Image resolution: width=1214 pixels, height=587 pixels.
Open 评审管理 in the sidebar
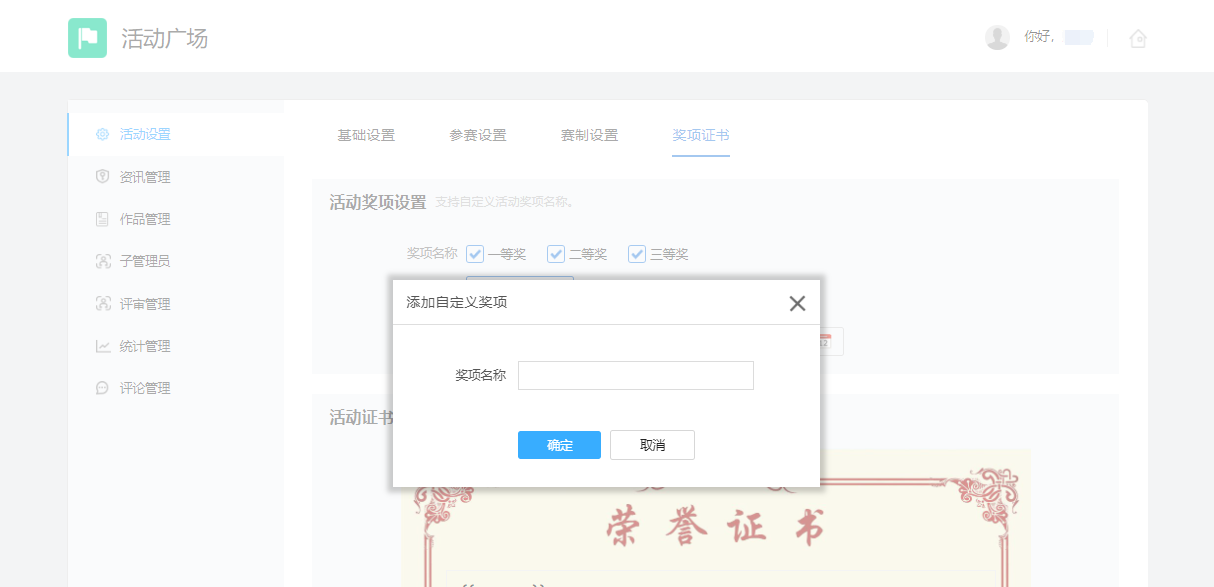(144, 304)
